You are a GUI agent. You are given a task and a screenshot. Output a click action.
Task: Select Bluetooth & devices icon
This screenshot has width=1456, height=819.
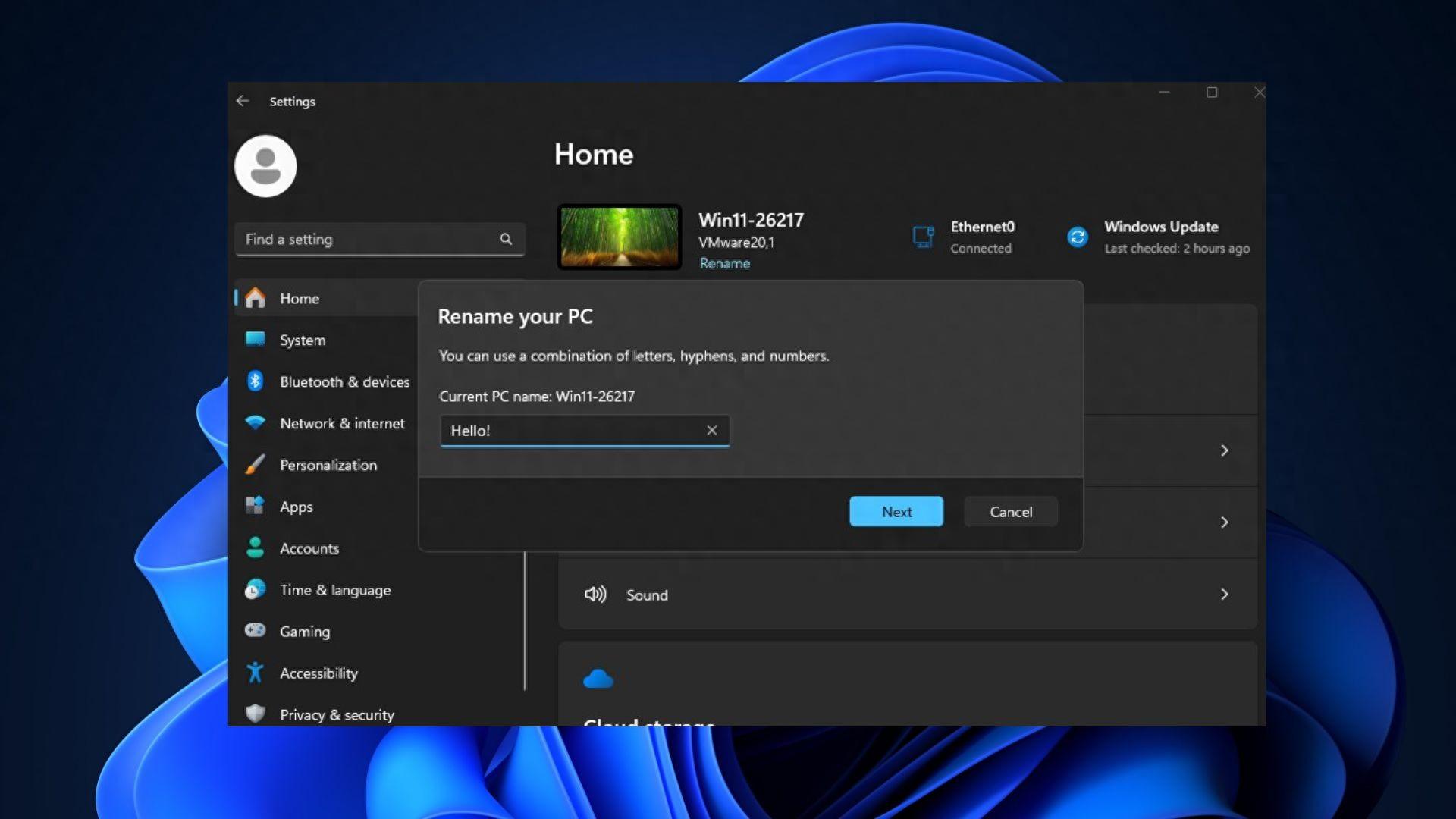(x=255, y=381)
